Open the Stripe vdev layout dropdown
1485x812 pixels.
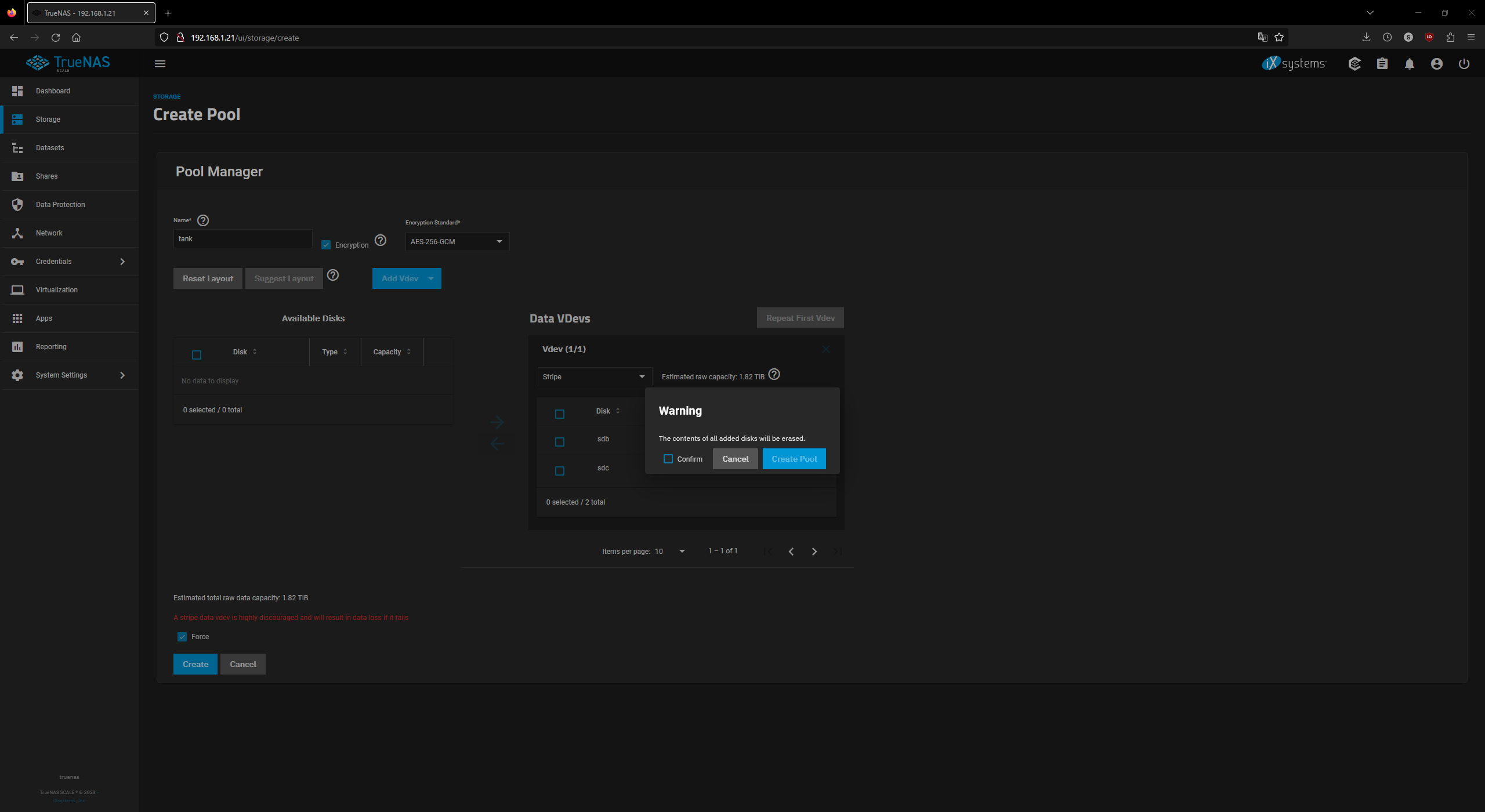coord(593,376)
